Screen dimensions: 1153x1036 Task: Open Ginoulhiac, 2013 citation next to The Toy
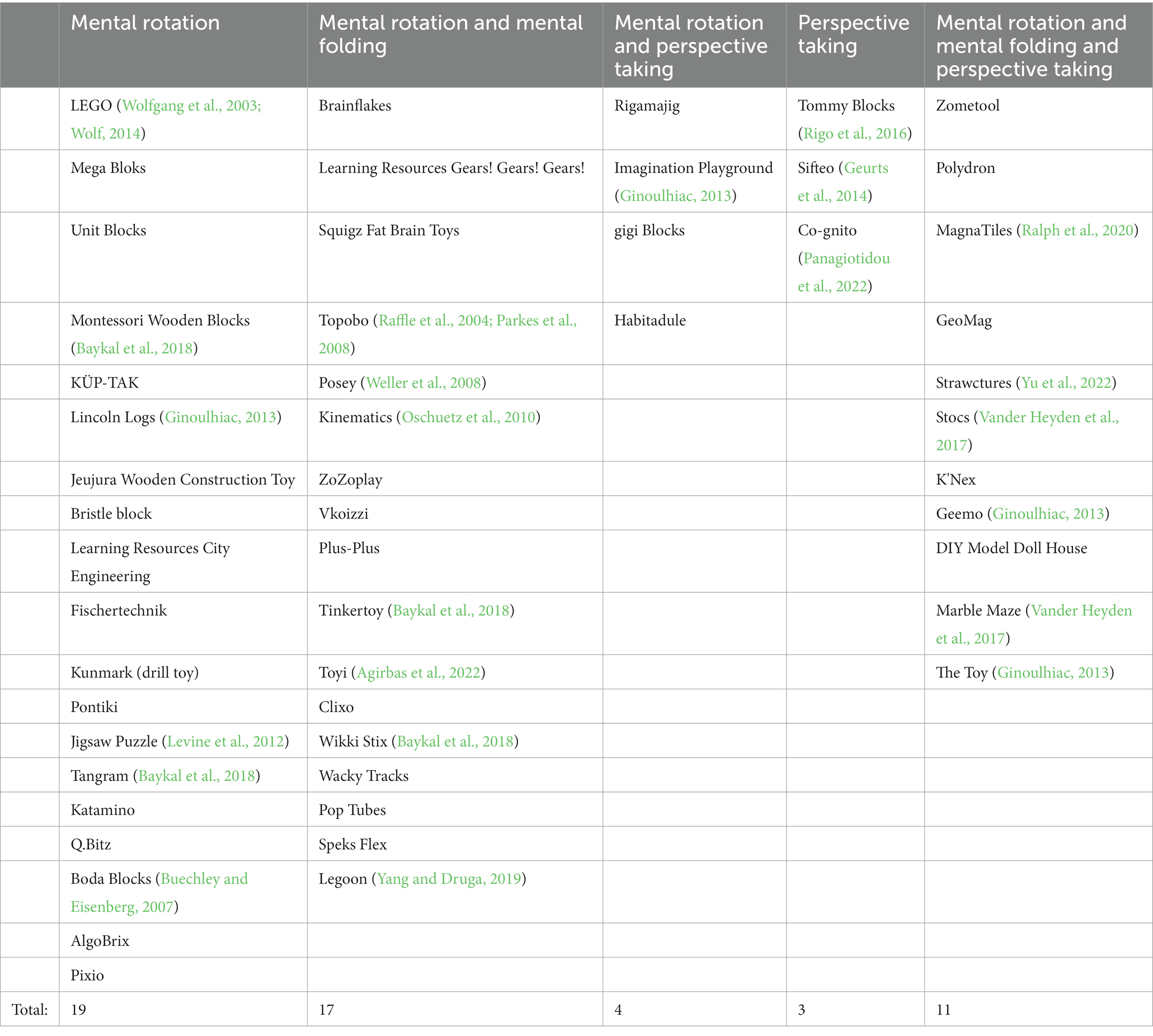click(x=1053, y=673)
